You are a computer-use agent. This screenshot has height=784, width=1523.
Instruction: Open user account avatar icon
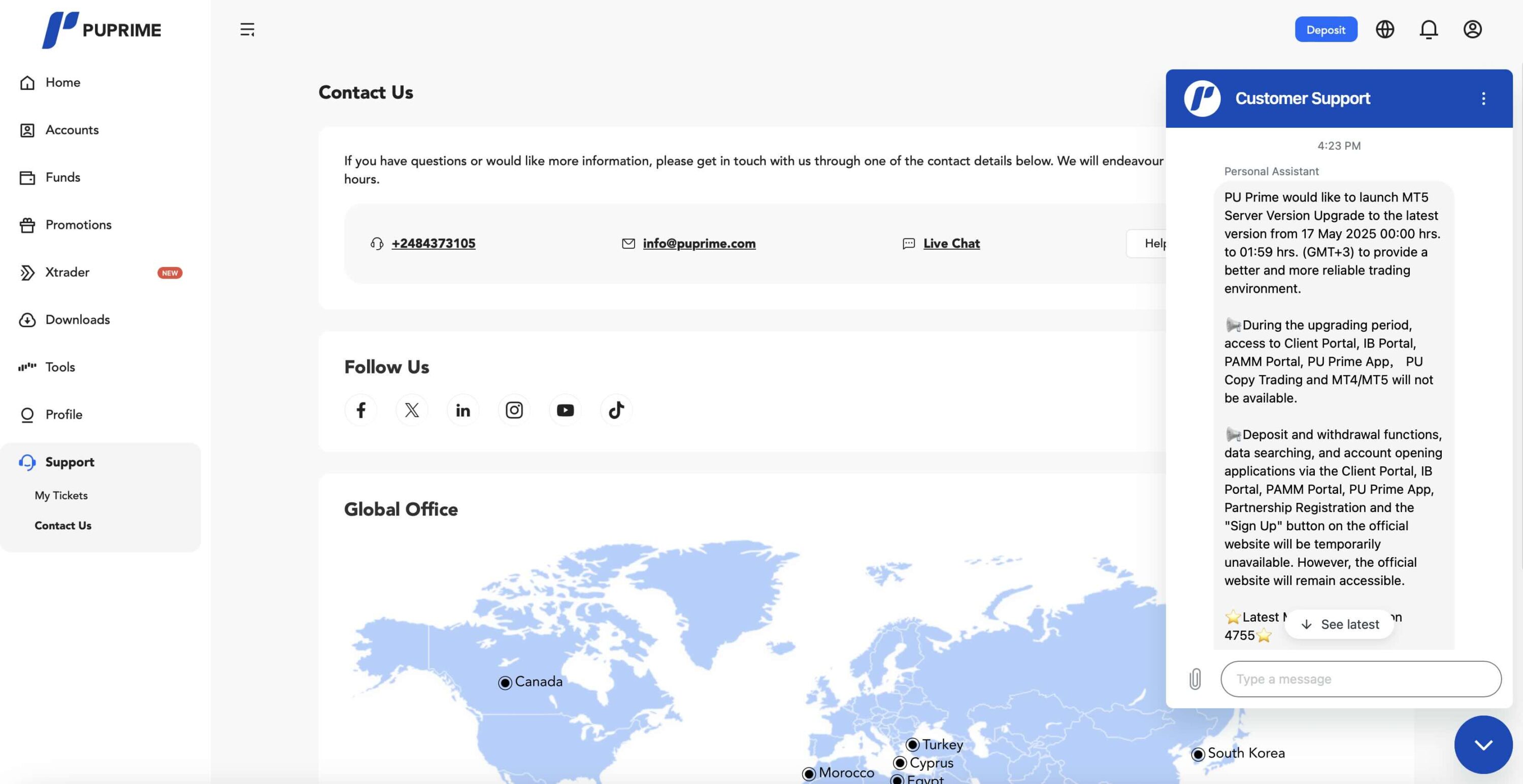[1472, 29]
